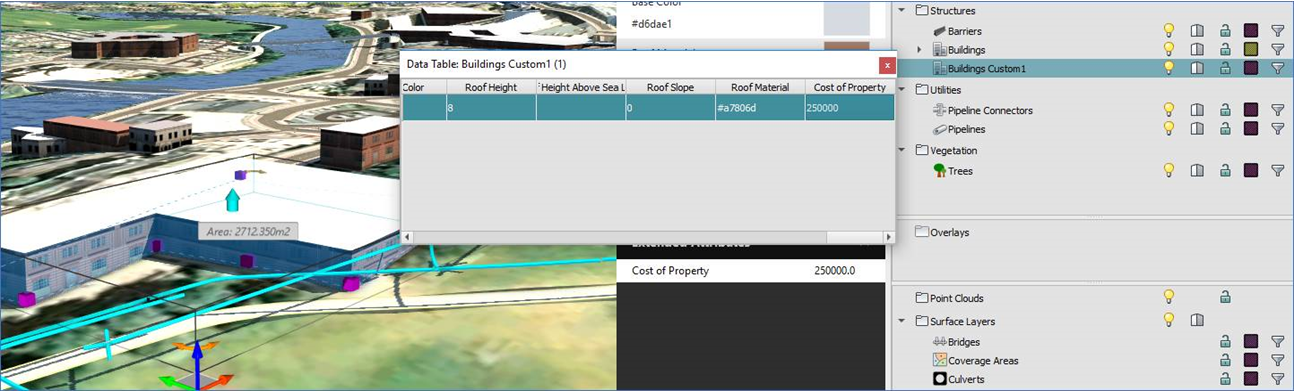Toggle the lock for Buildings layer
This screenshot has width=1294, height=391.
pos(1225,49)
